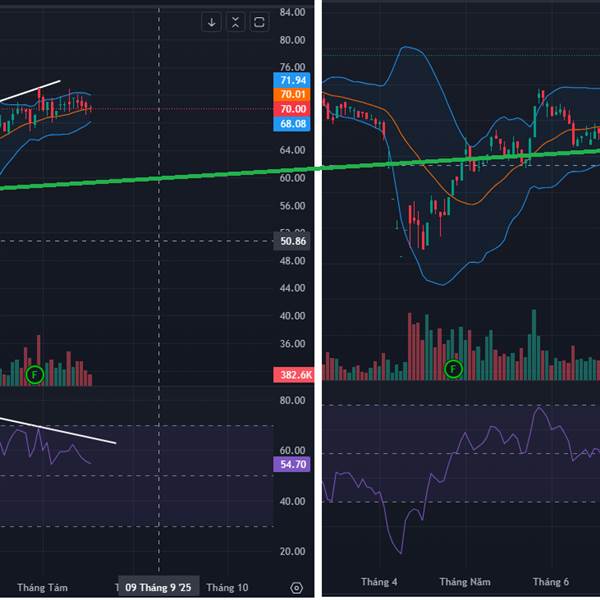The width and height of the screenshot is (600, 600).
Task: Click the 382.6K volume value label
Action: point(294,375)
